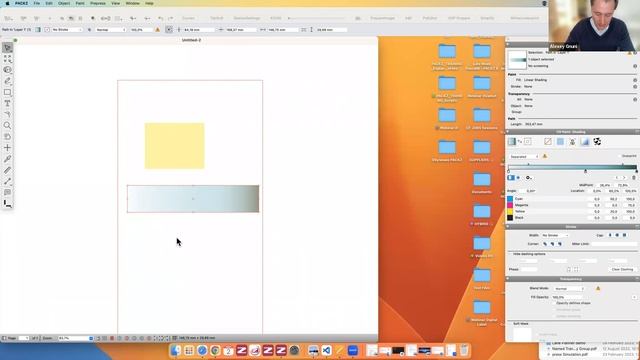Choose the linear shading fill type icon
Screen dimensions: 640x360
coord(511,142)
